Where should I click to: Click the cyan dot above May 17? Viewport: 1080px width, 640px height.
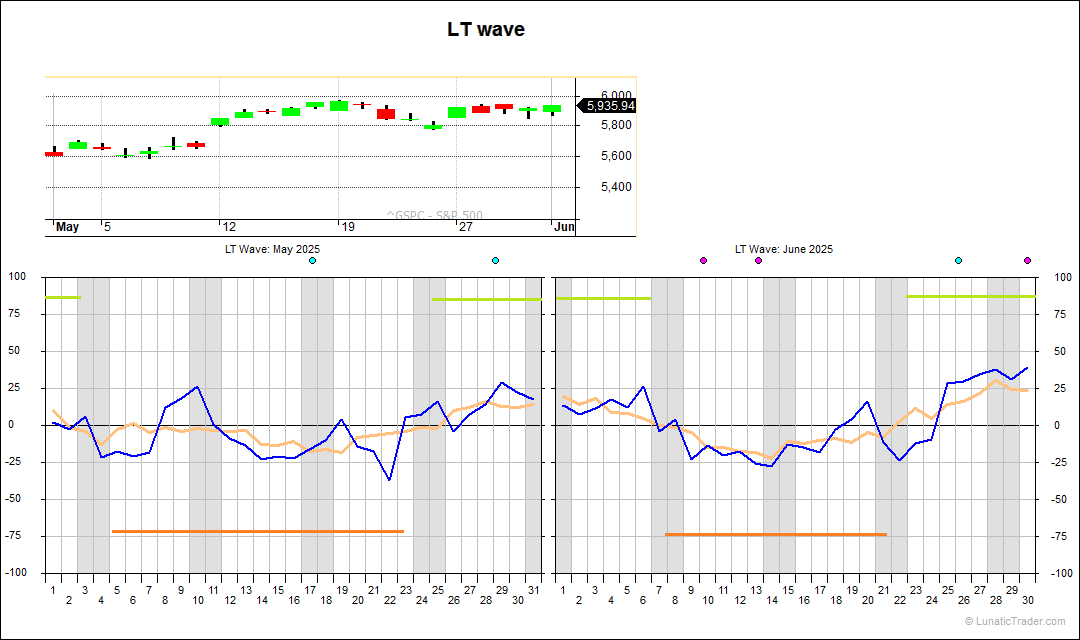coord(312,260)
